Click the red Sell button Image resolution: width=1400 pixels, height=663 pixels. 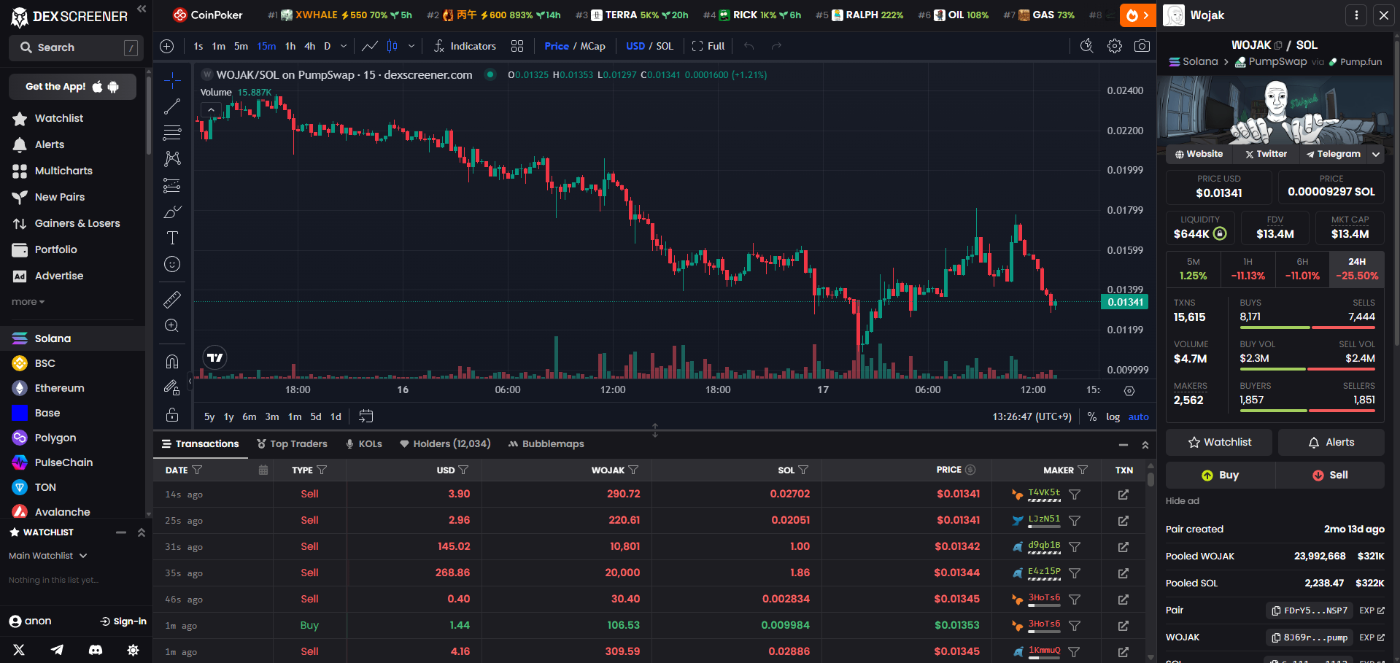point(1330,475)
